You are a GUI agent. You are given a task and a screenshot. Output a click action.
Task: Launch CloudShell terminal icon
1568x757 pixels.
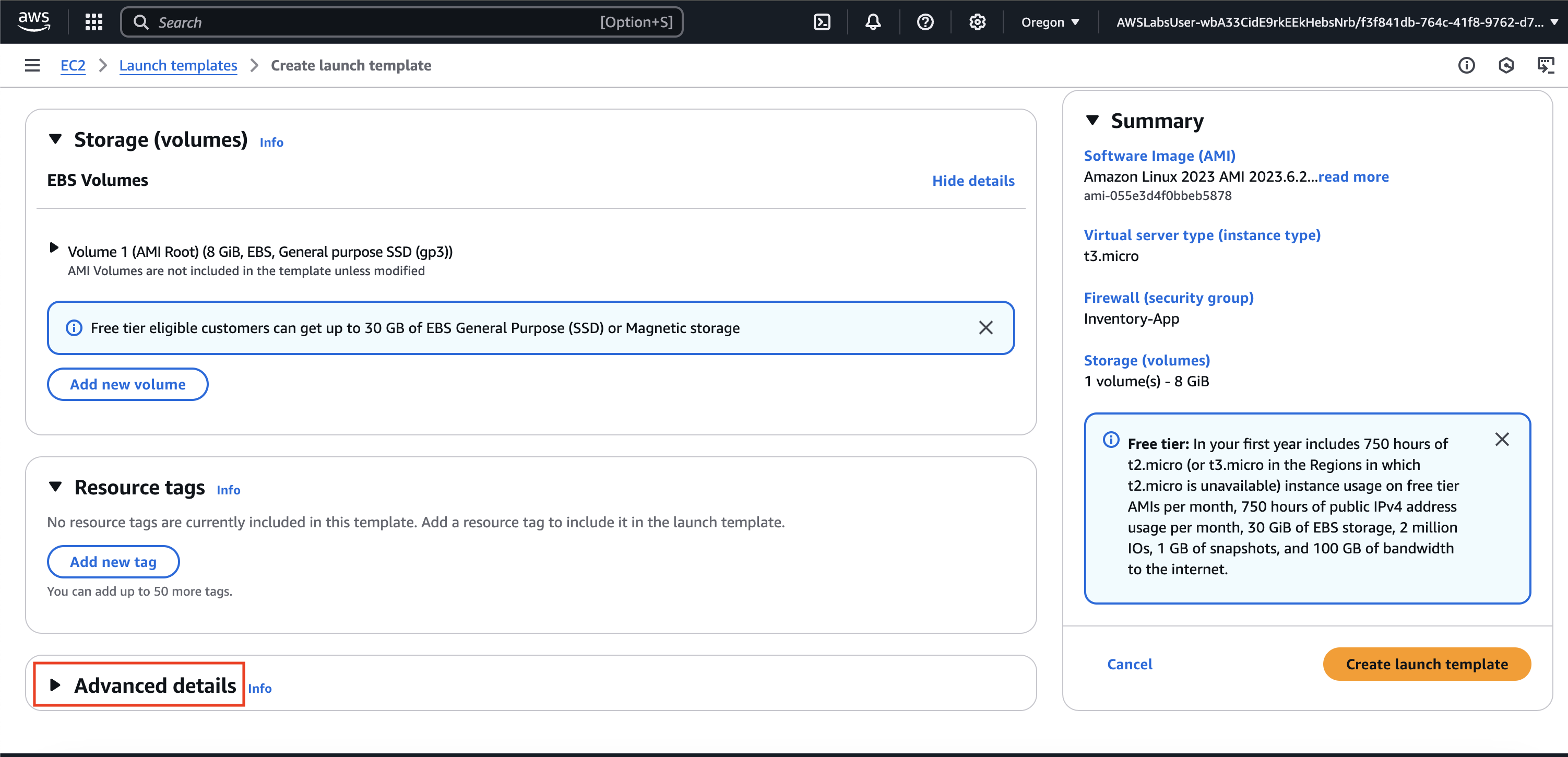822,22
